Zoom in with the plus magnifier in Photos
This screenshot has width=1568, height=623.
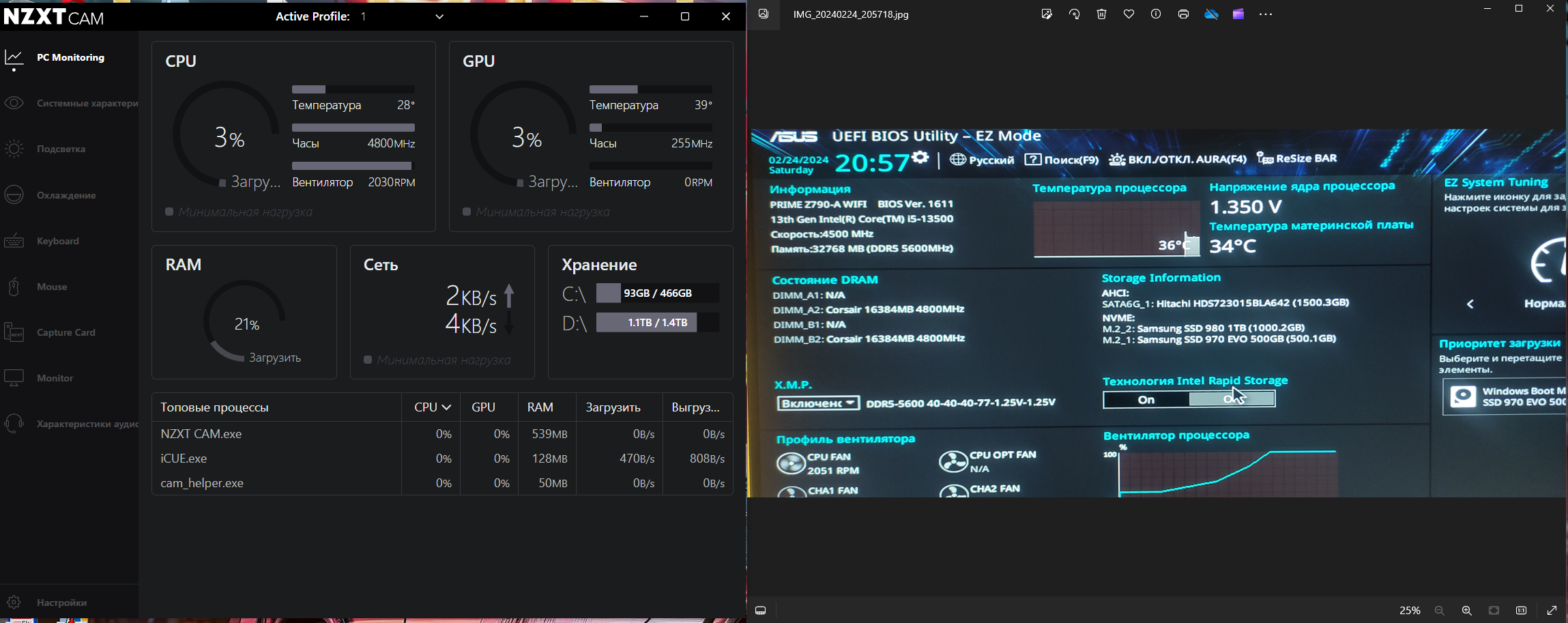pyautogui.click(x=1466, y=611)
